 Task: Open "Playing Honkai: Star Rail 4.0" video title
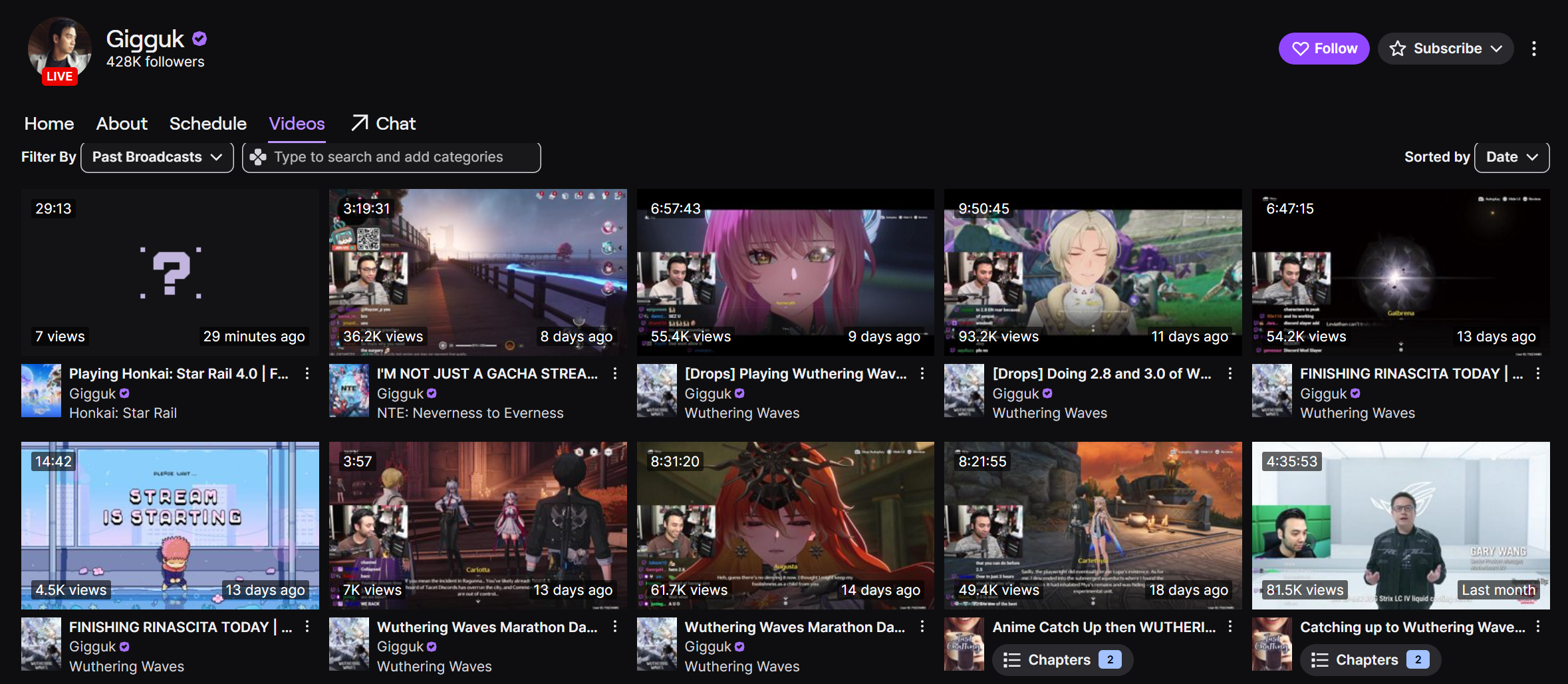point(179,374)
